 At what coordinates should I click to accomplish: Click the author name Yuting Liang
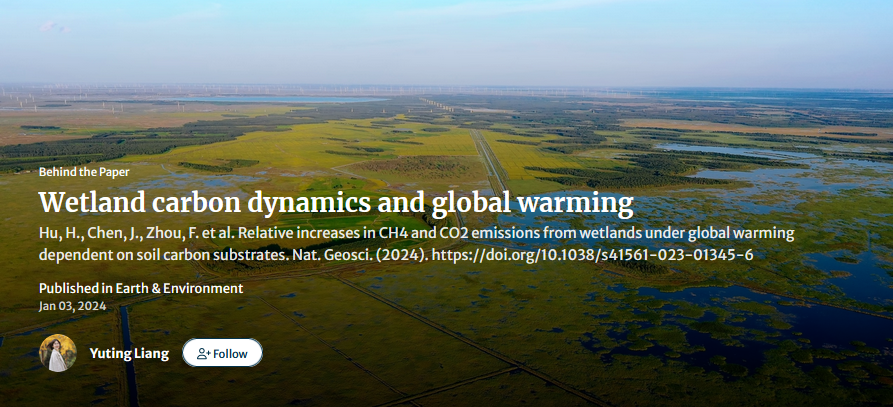tap(129, 353)
